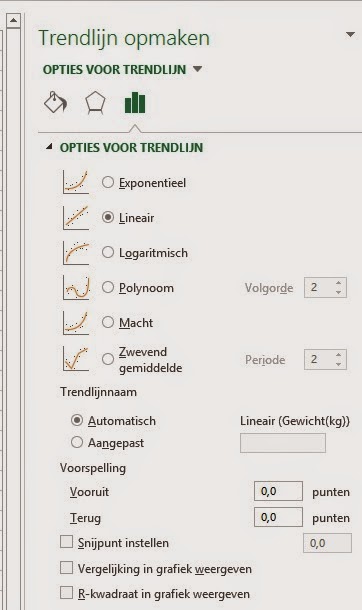This screenshot has height=610, width=362.
Task: Select the Macht radio button
Action: [108, 323]
